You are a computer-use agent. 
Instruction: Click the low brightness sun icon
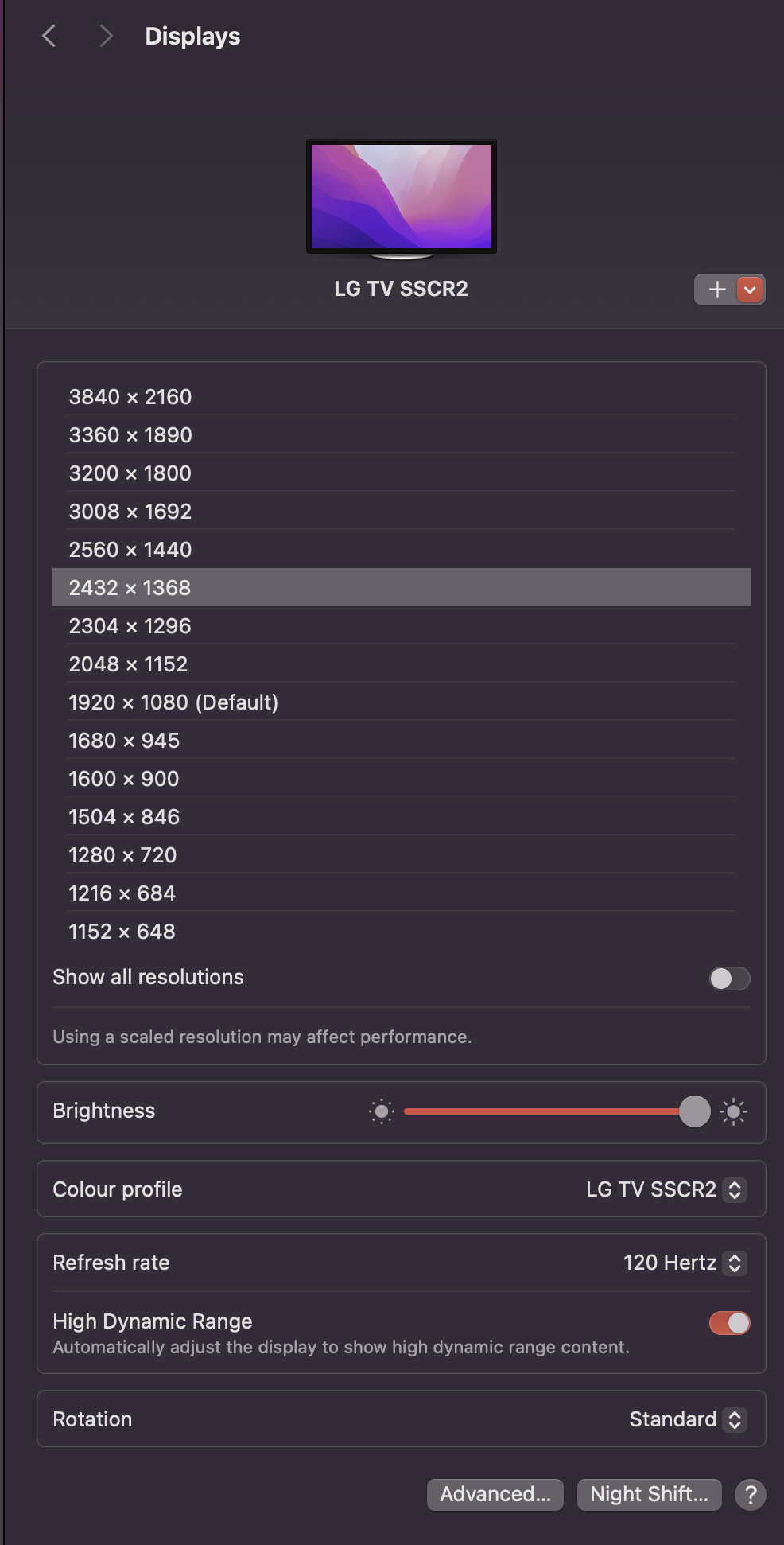(x=382, y=1111)
